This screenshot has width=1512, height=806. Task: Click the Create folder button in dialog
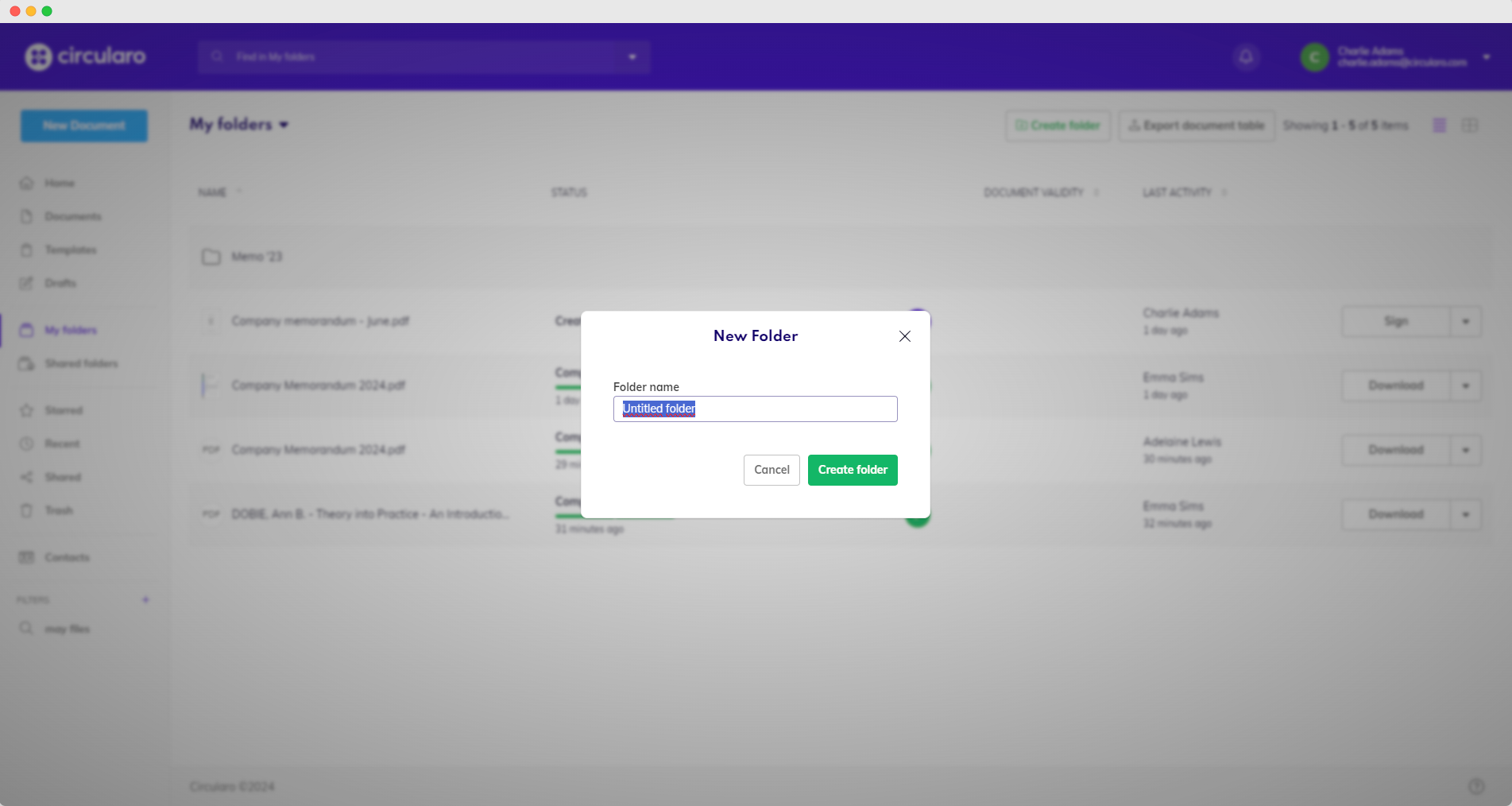(853, 470)
